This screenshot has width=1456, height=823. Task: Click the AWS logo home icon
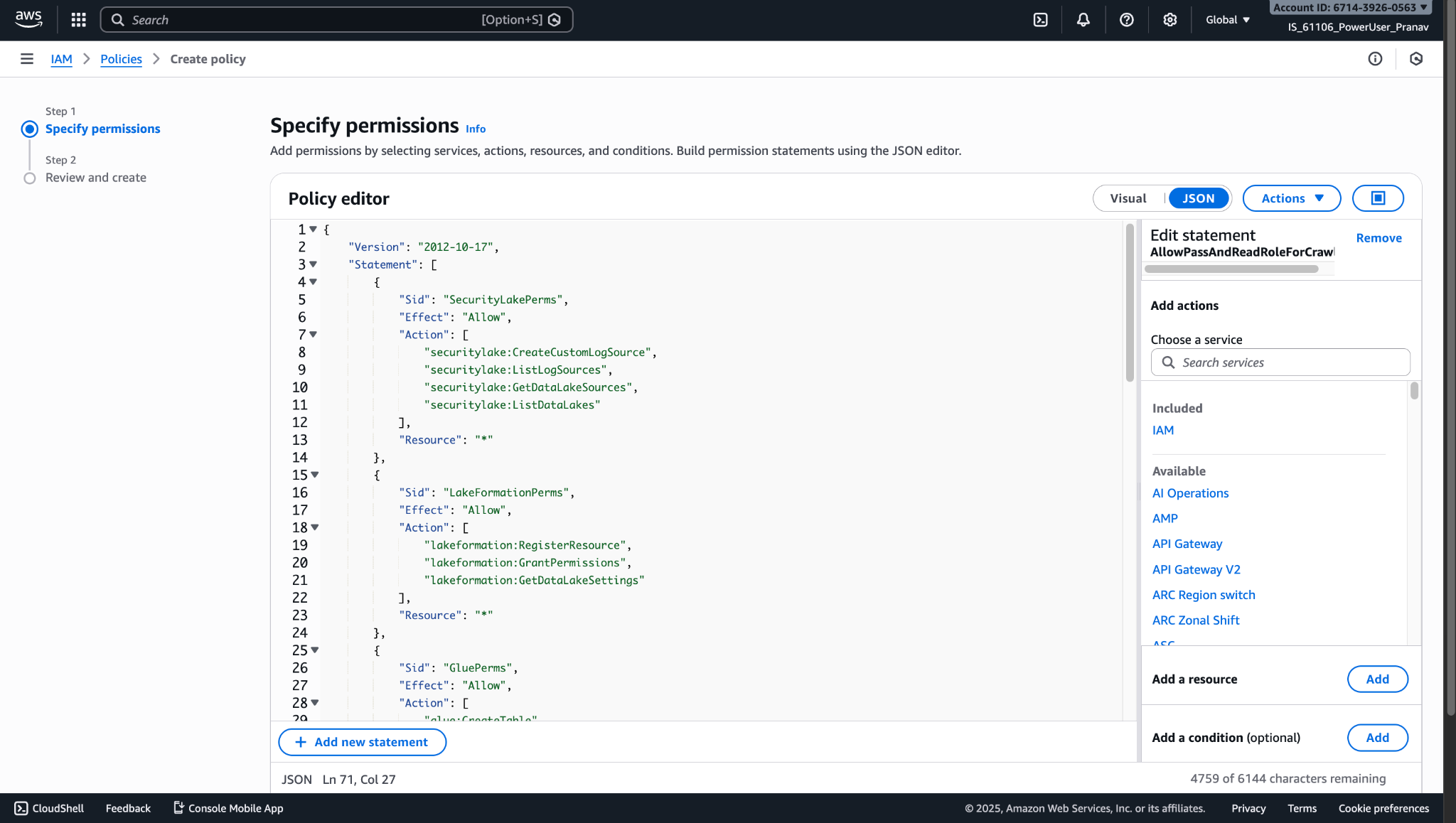[28, 20]
